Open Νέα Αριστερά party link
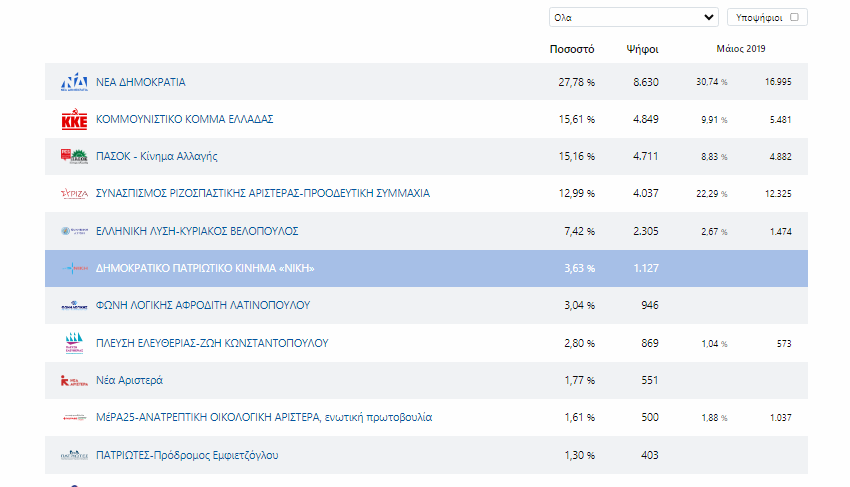 [129, 380]
